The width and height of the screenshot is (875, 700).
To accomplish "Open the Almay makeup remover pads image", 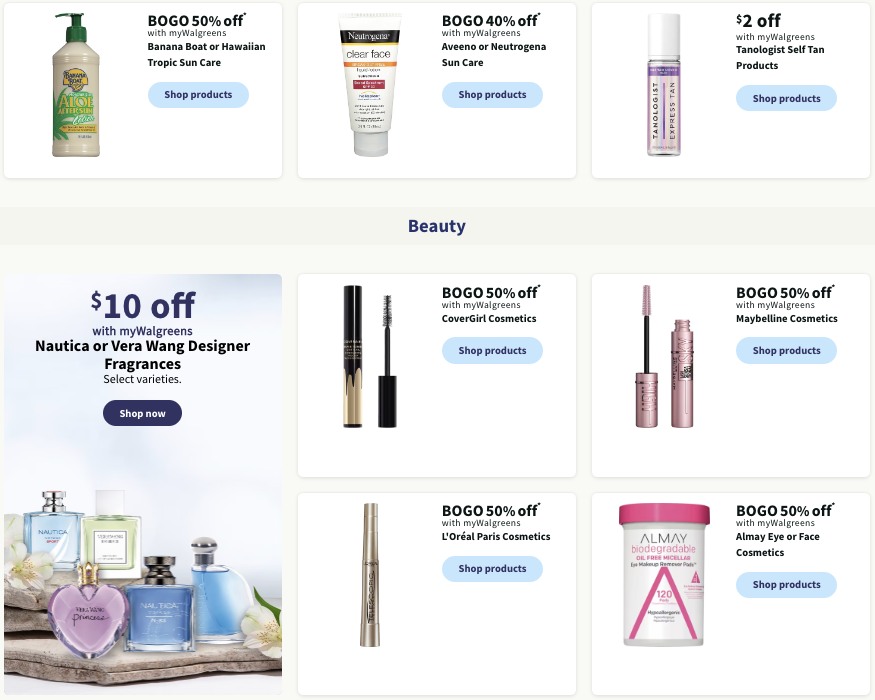I will (x=664, y=575).
